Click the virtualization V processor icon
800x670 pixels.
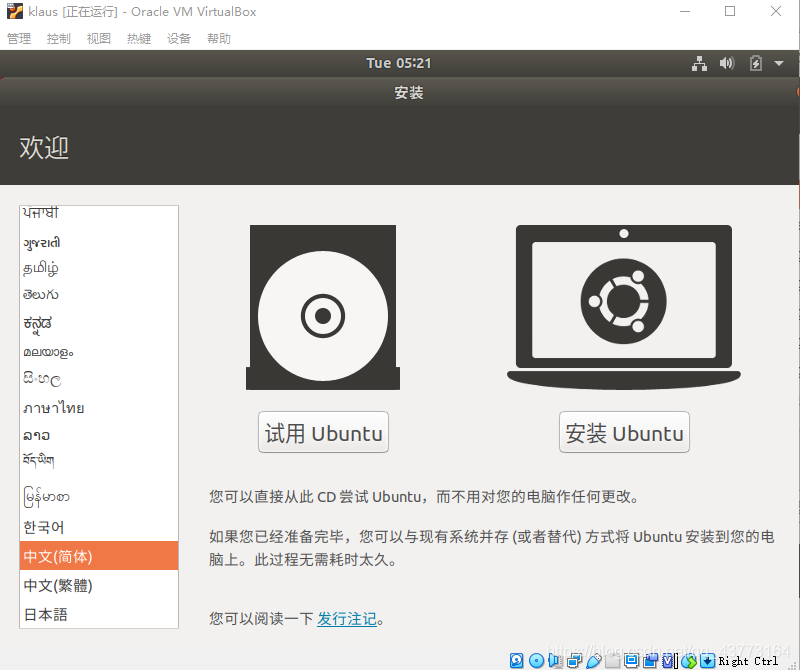668,661
